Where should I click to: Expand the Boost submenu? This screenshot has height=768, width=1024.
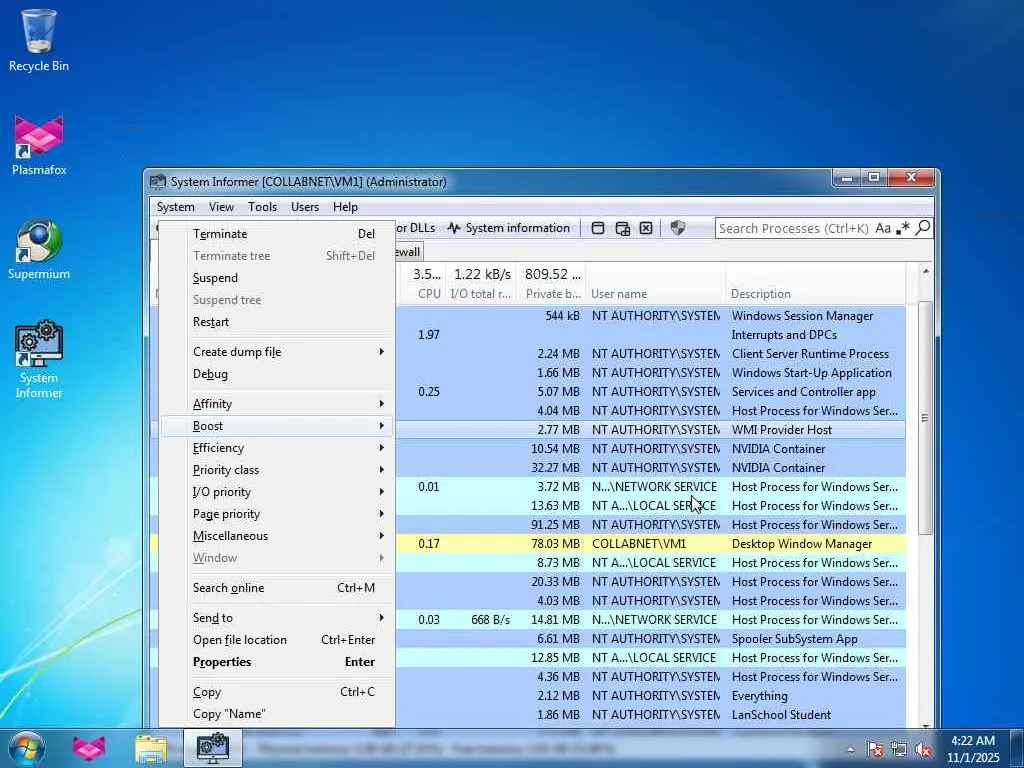[x=277, y=426]
